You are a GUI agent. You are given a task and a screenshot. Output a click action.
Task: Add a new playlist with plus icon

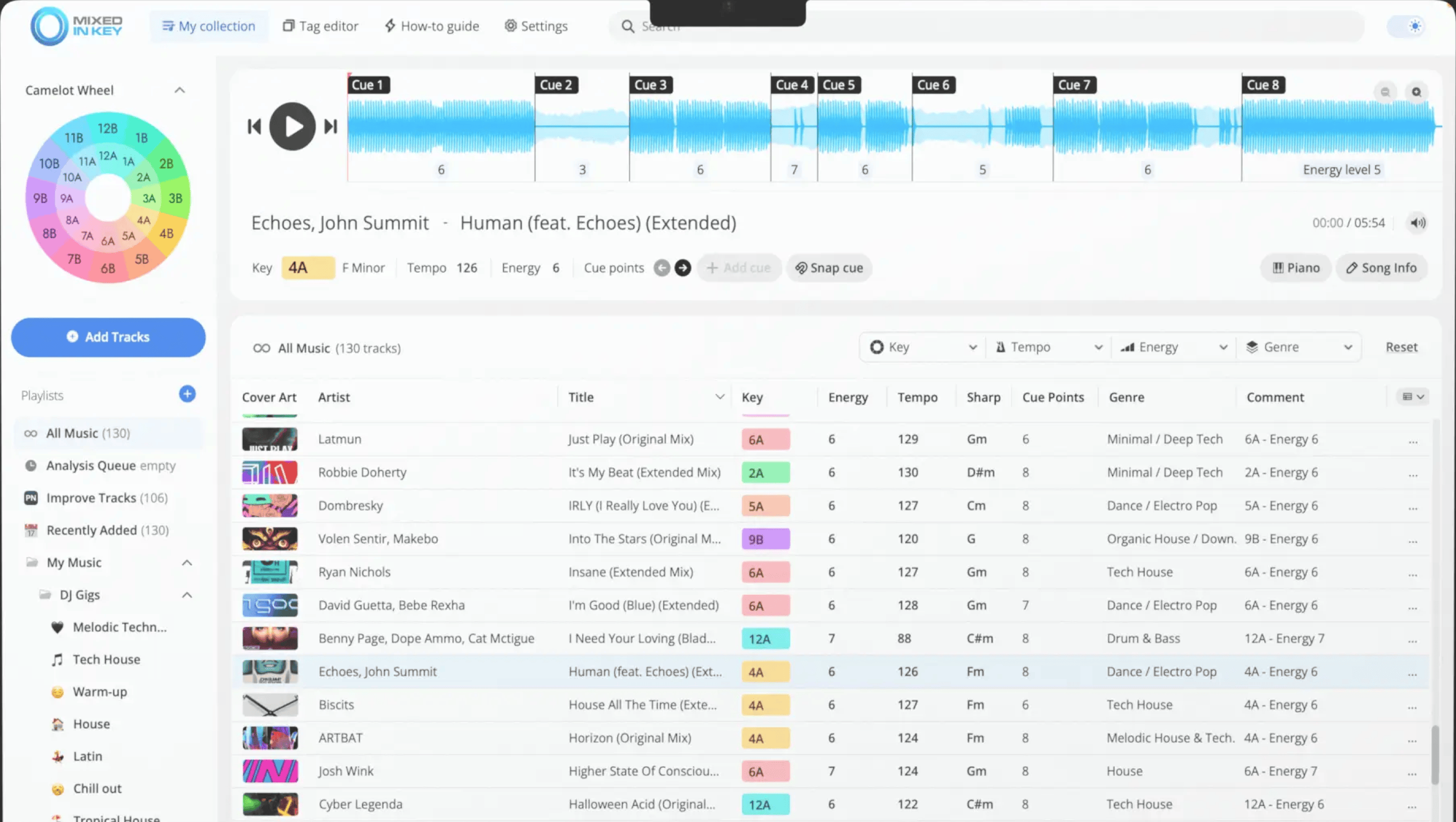[187, 394]
